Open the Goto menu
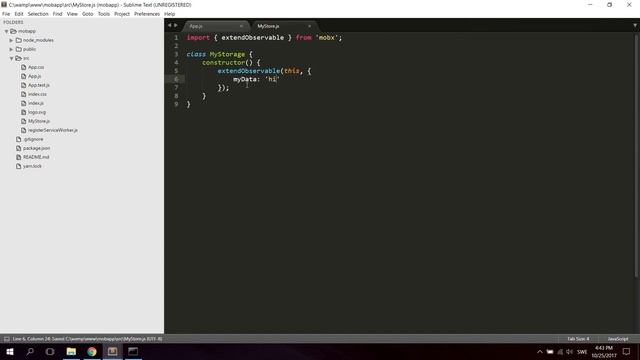The width and height of the screenshot is (640, 360). coord(87,14)
